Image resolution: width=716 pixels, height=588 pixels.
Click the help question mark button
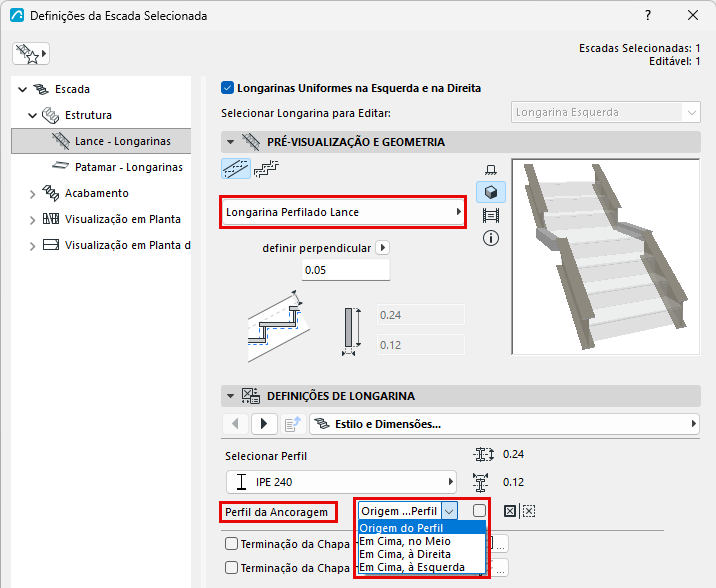click(x=648, y=16)
